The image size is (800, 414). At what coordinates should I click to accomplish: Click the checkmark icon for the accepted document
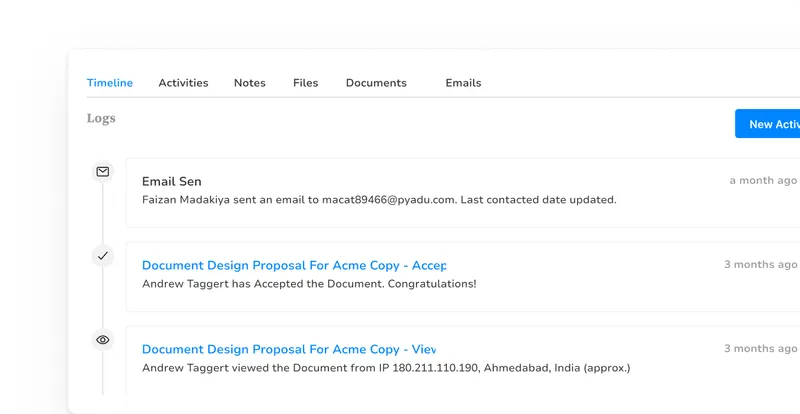click(x=102, y=256)
